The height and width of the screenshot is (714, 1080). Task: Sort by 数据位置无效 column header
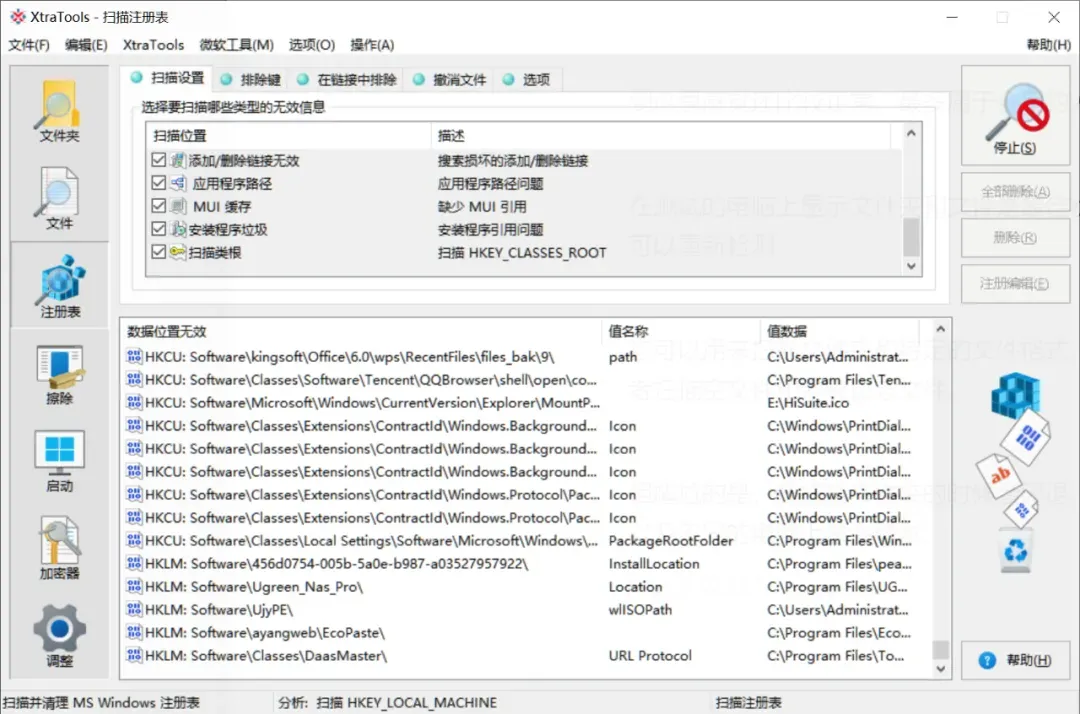[x=362, y=331]
